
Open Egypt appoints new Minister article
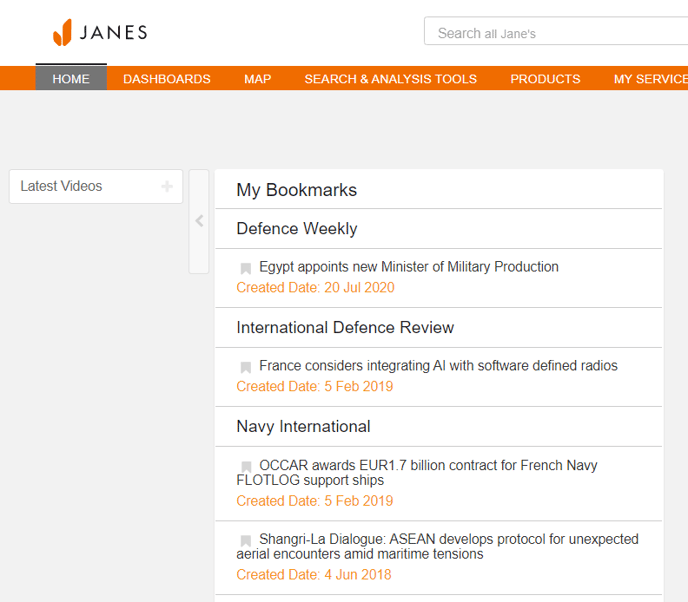pos(408,267)
